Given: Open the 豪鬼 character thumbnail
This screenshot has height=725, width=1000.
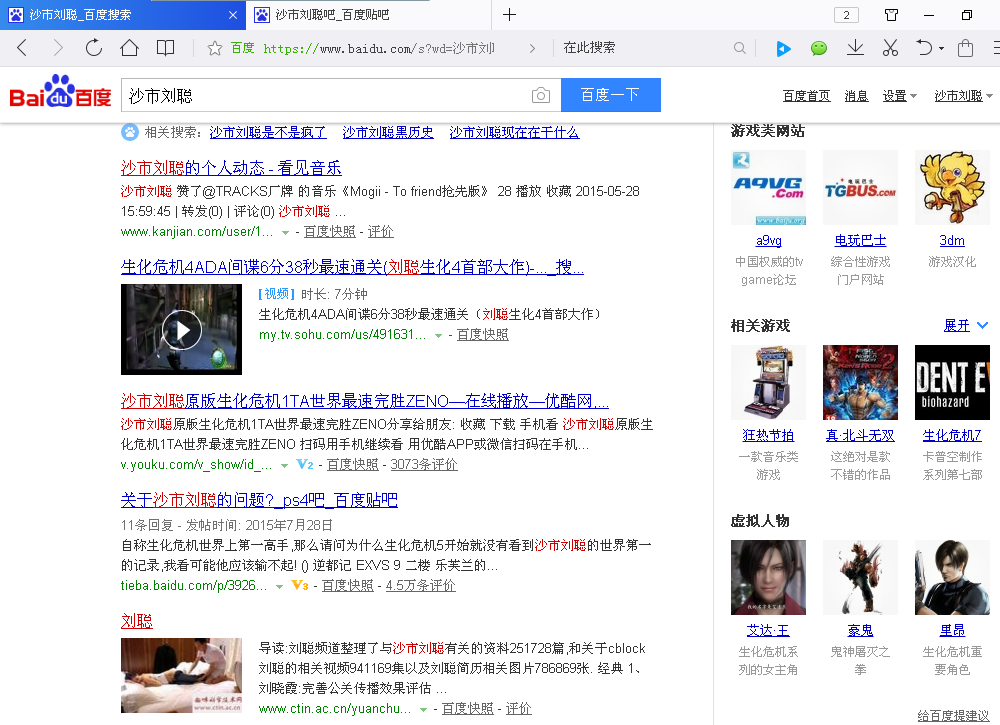Looking at the screenshot, I should 860,578.
